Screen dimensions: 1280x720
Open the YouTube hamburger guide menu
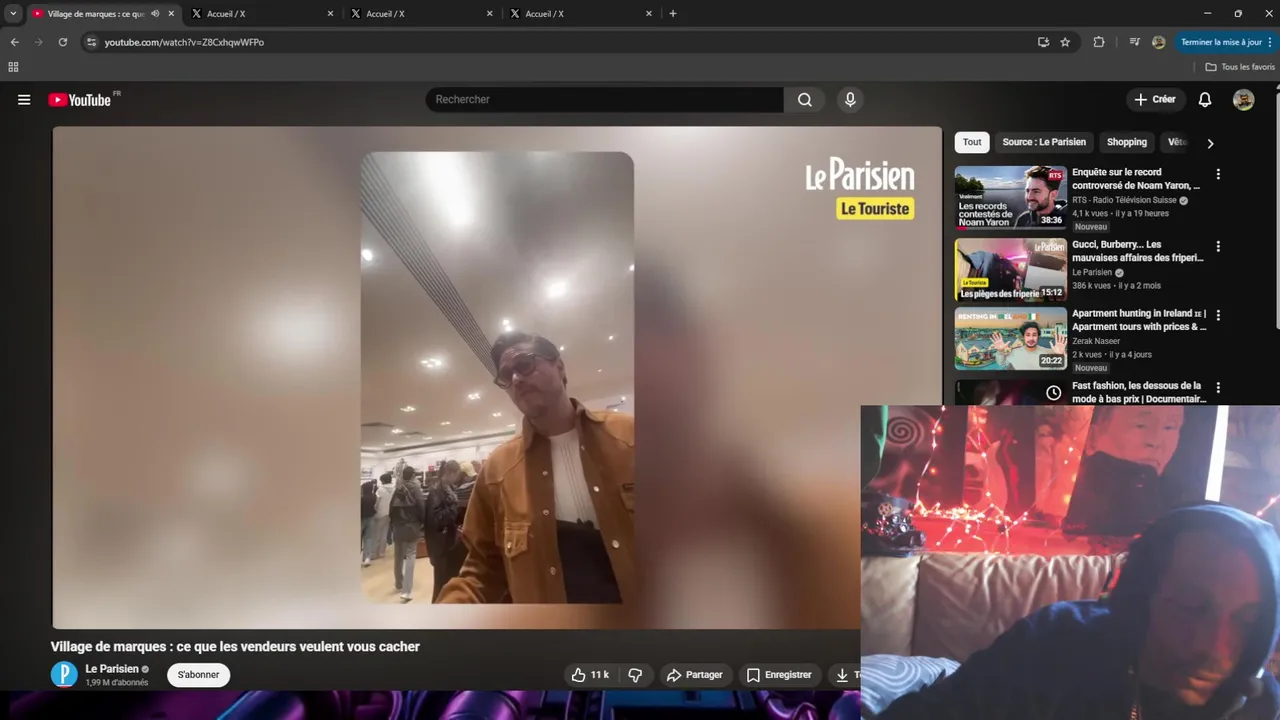tap(24, 100)
